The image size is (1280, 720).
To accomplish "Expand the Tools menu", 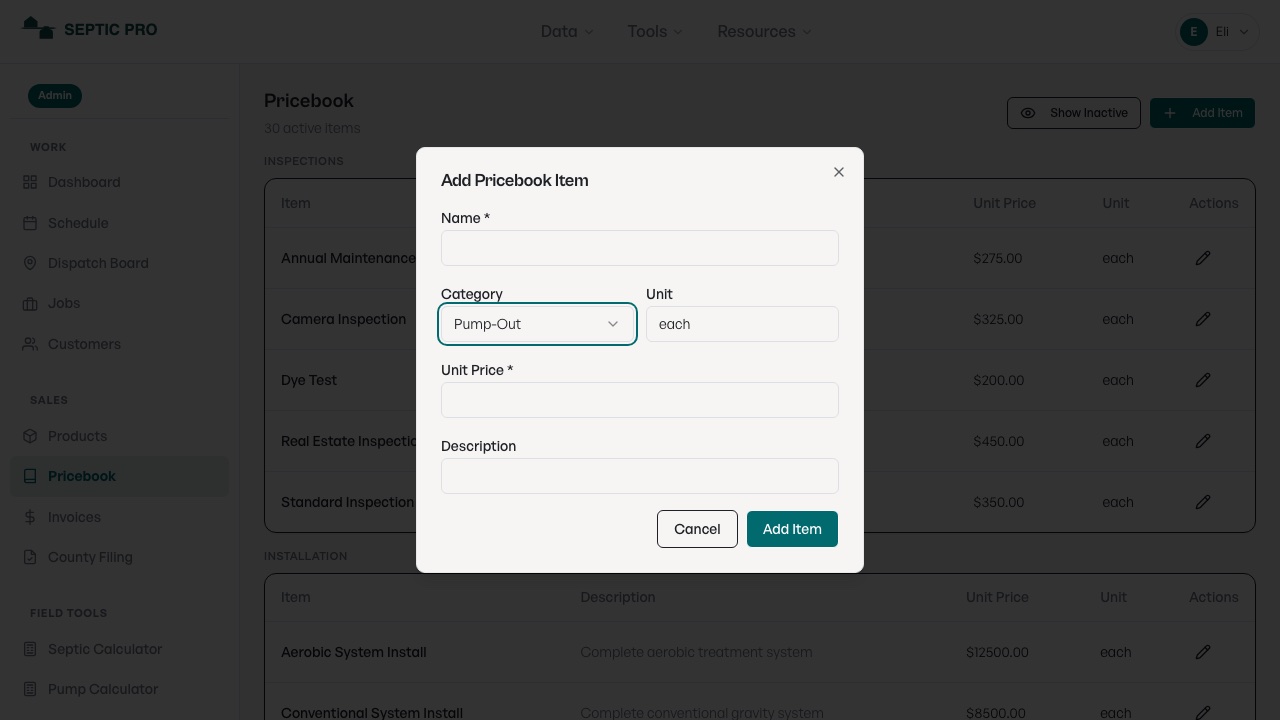I will click(655, 32).
